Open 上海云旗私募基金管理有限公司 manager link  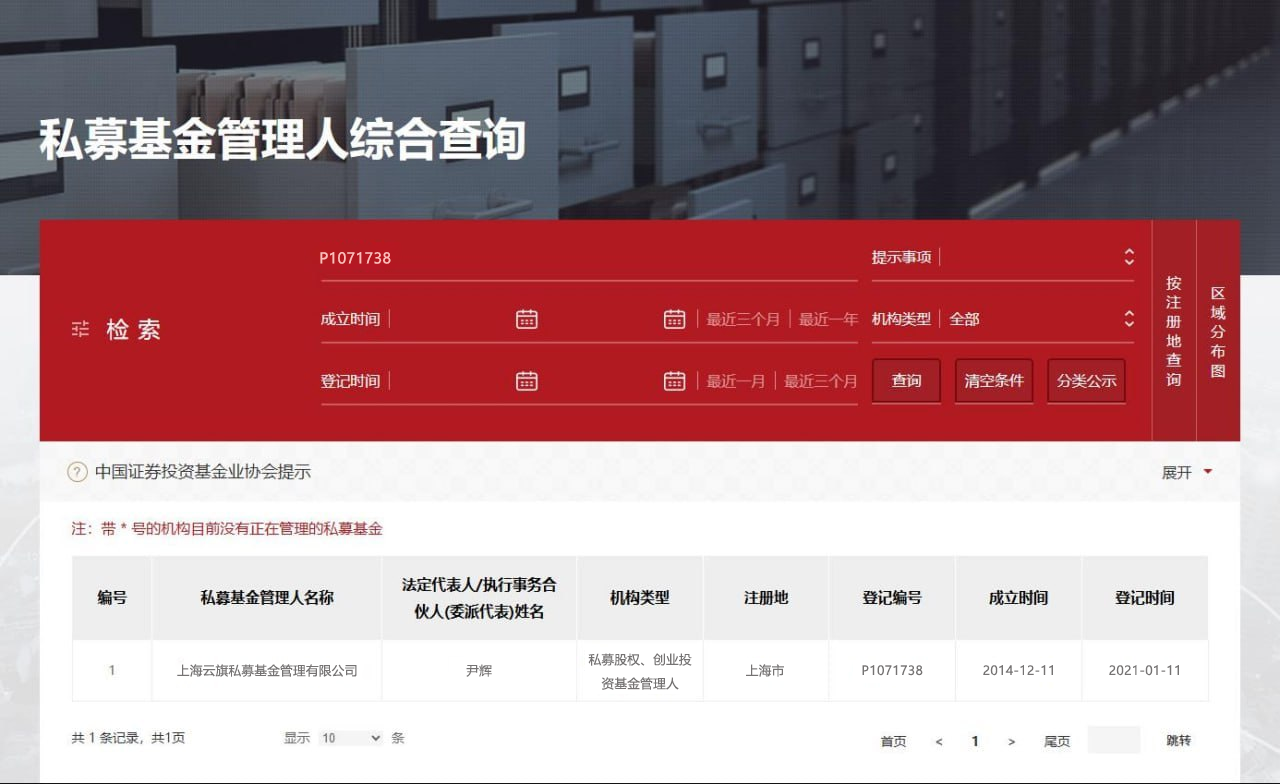click(x=267, y=670)
